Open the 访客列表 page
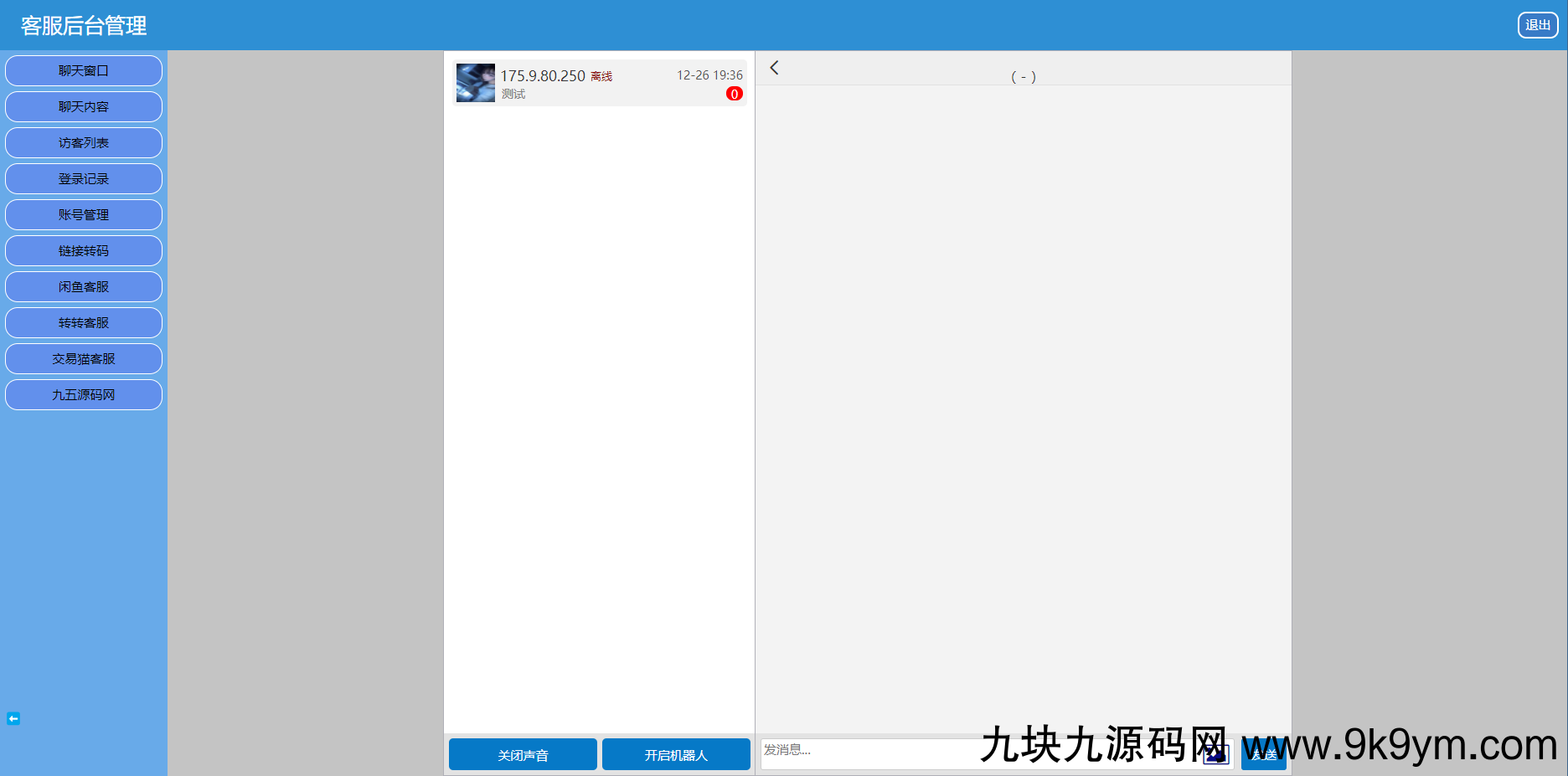Image resolution: width=1568 pixels, height=776 pixels. click(84, 143)
